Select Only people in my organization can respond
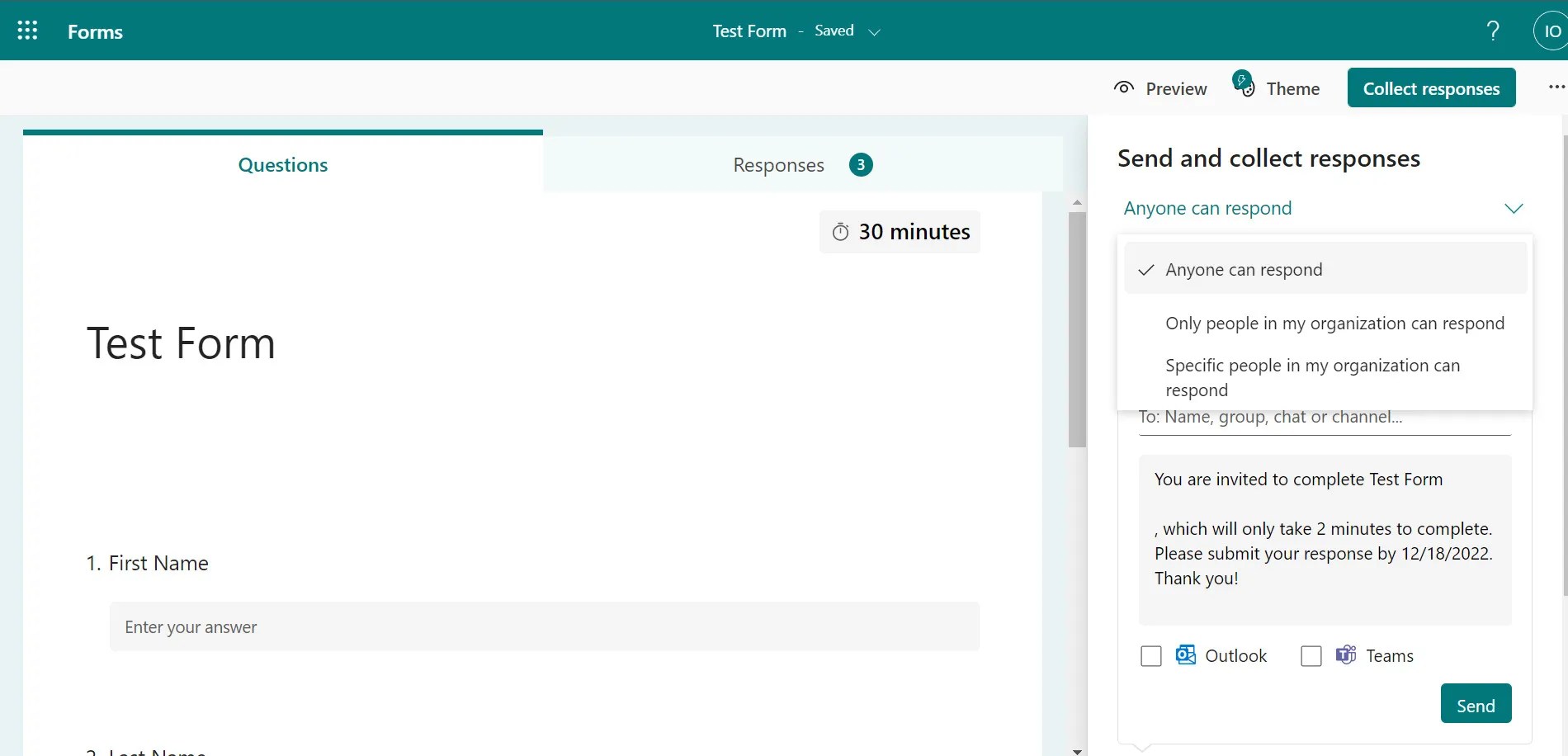 1334,323
